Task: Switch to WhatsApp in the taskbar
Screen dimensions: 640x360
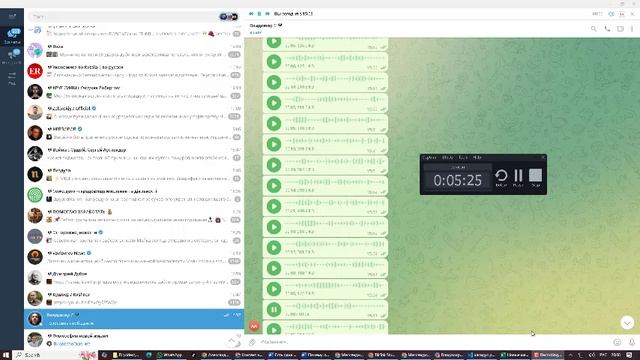Action: 170,355
